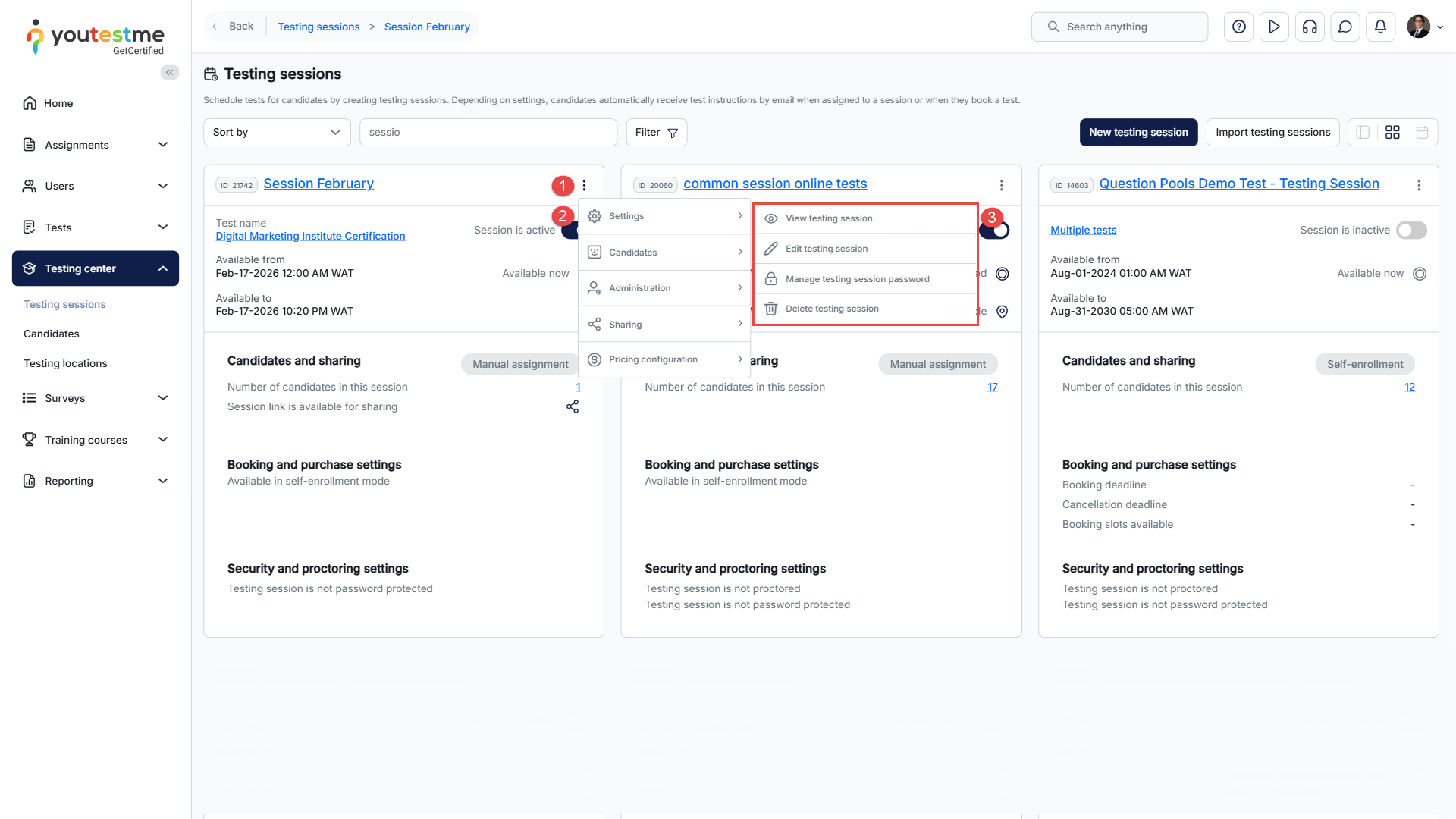This screenshot has width=1456, height=819.
Task: Open the notifications bell icon
Action: pyautogui.click(x=1380, y=27)
